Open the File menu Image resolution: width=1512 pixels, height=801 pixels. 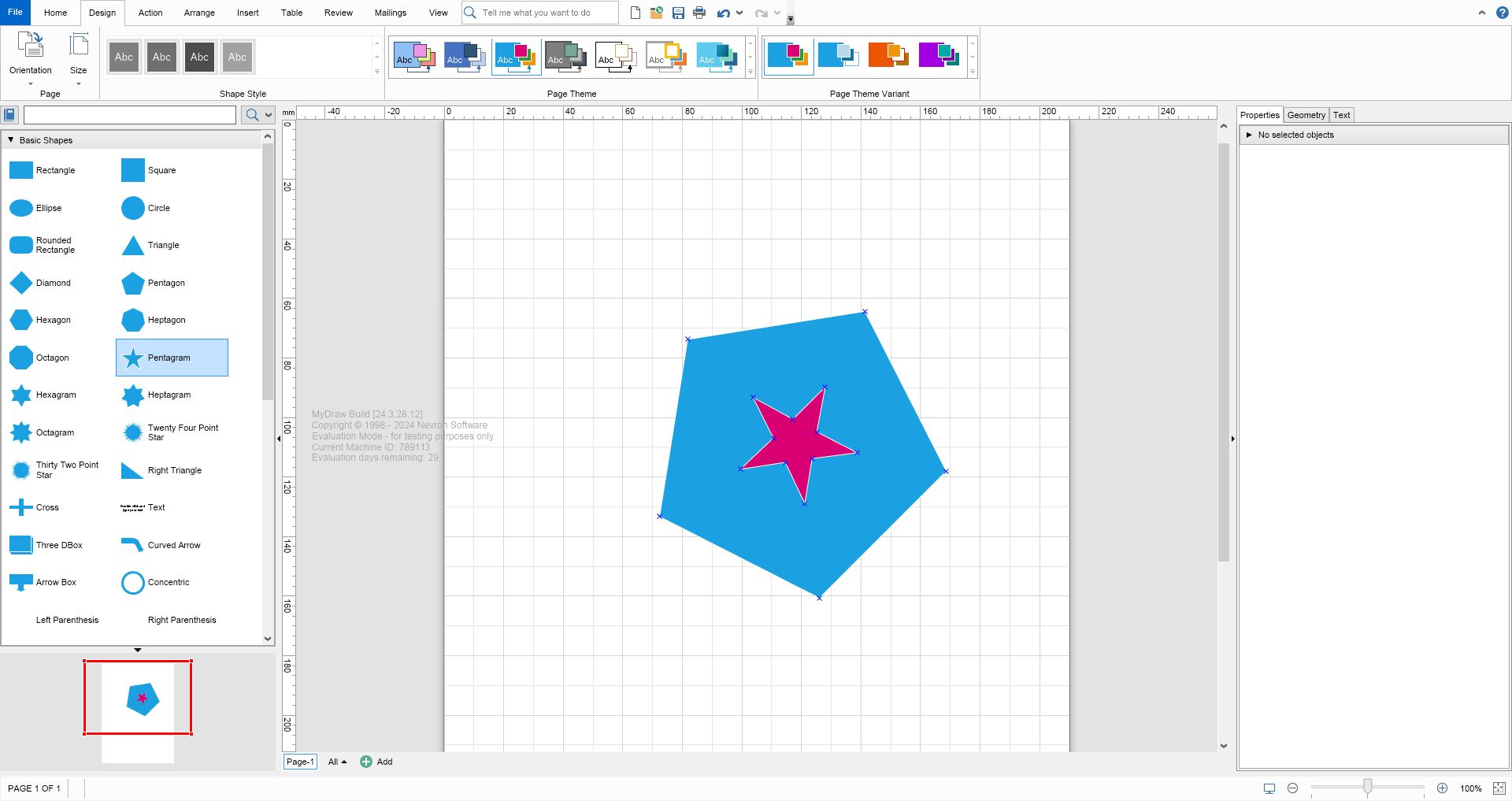(15, 13)
